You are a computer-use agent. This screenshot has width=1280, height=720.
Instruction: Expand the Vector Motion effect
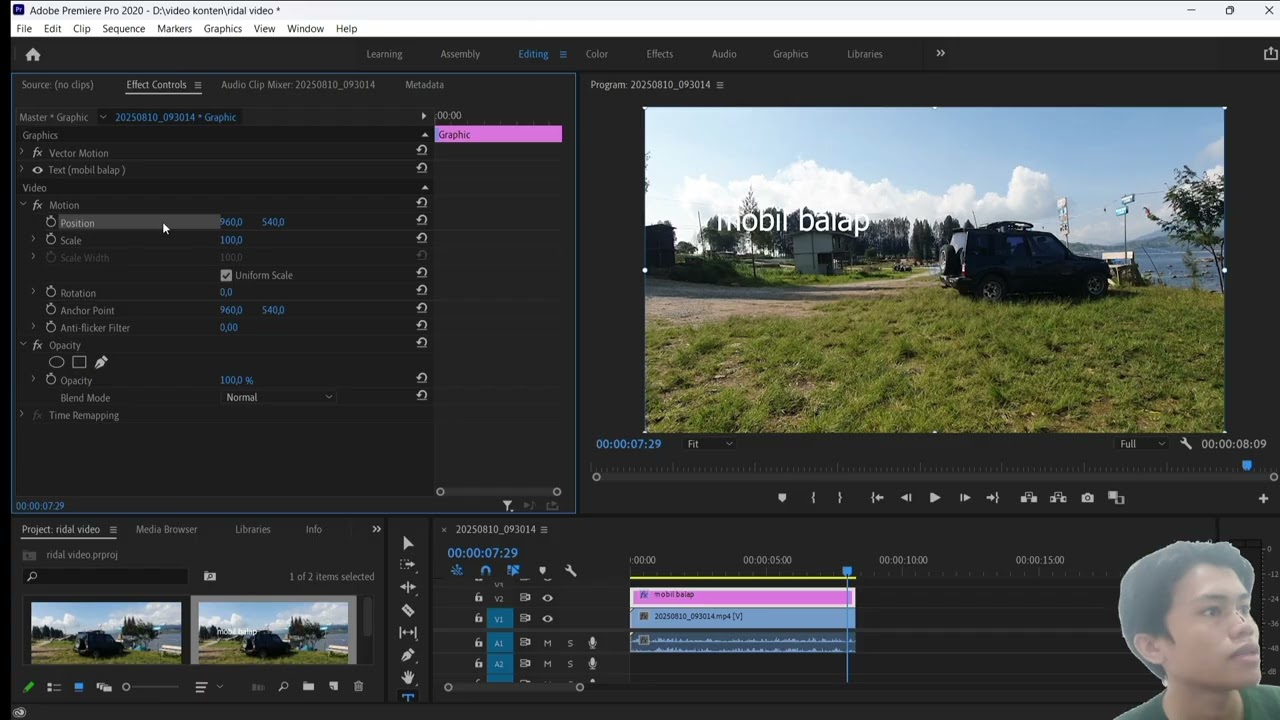22,153
